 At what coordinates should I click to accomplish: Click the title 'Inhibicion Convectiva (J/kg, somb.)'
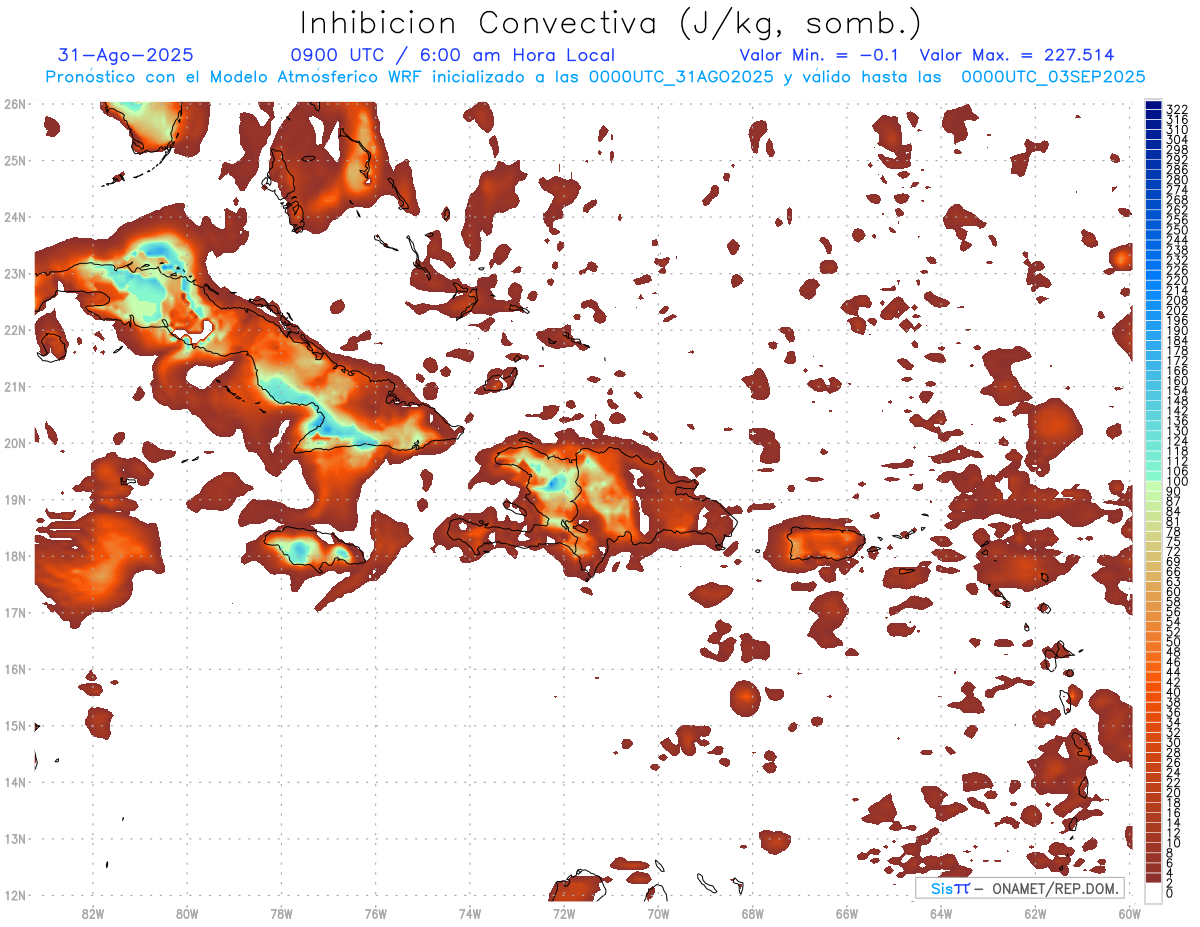click(x=610, y=22)
